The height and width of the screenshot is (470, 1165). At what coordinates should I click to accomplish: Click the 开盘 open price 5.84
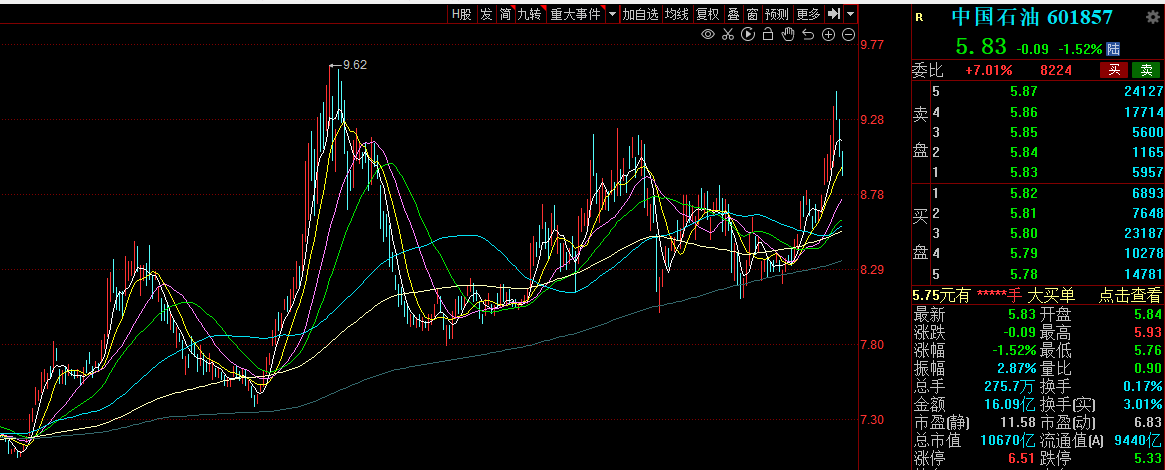click(x=1149, y=313)
